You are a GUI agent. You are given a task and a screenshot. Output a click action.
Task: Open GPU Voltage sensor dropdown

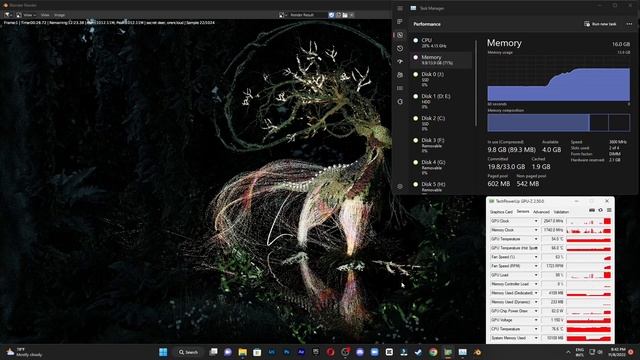(x=536, y=320)
